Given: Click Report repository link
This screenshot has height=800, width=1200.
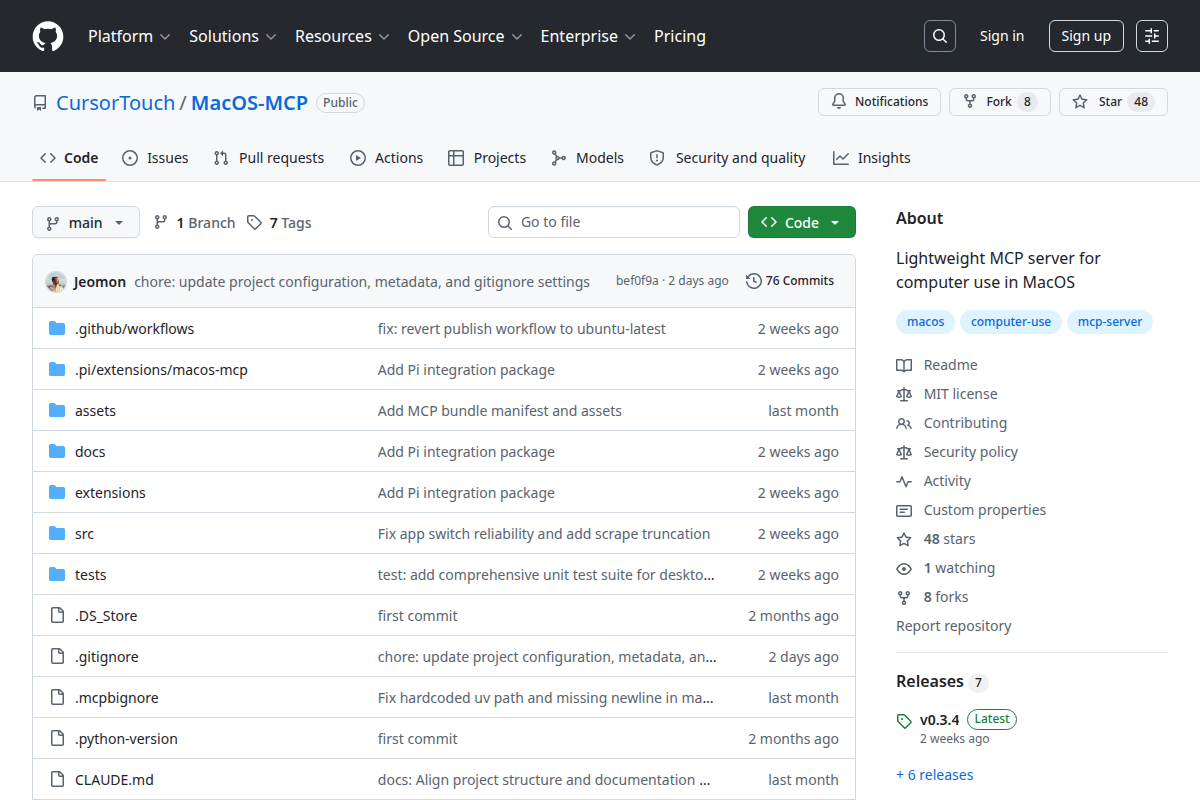Looking at the screenshot, I should coord(953,626).
